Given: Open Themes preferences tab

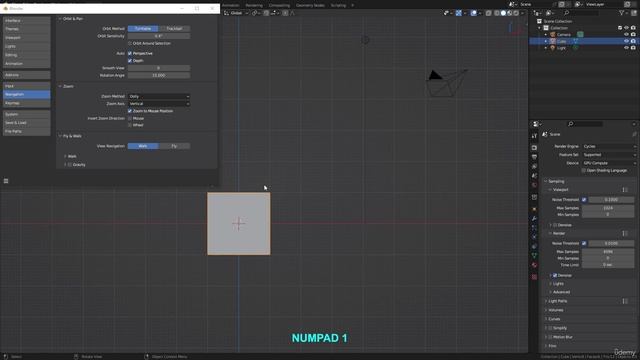Looking at the screenshot, I should [27, 29].
